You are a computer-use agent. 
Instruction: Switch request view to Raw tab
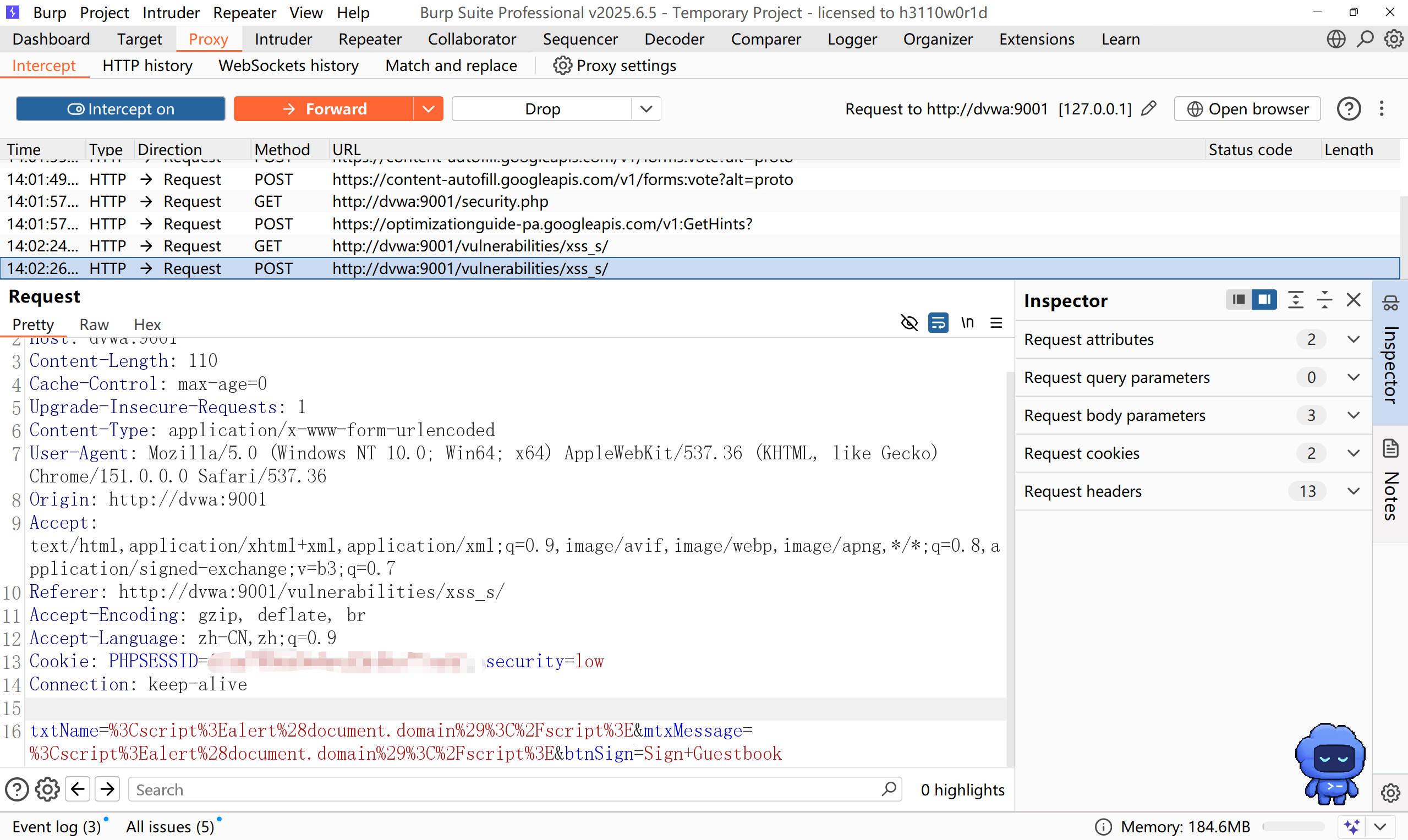(x=94, y=325)
